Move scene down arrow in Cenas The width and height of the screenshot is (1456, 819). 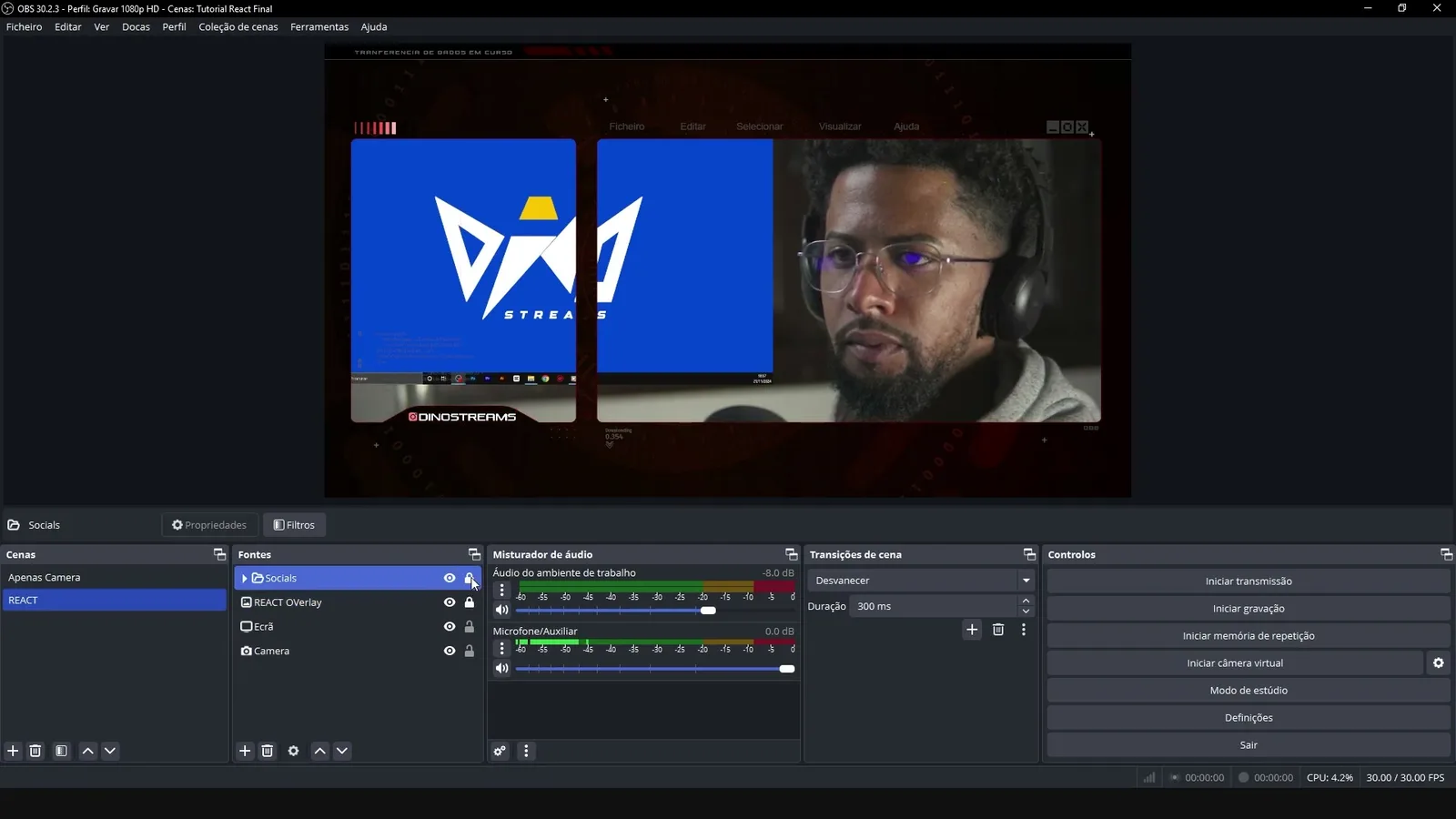(110, 751)
